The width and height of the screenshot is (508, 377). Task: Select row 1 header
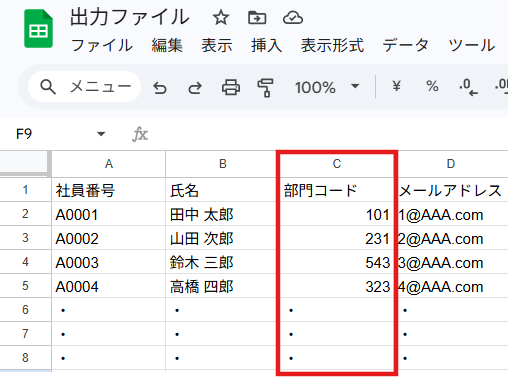[x=25, y=190]
